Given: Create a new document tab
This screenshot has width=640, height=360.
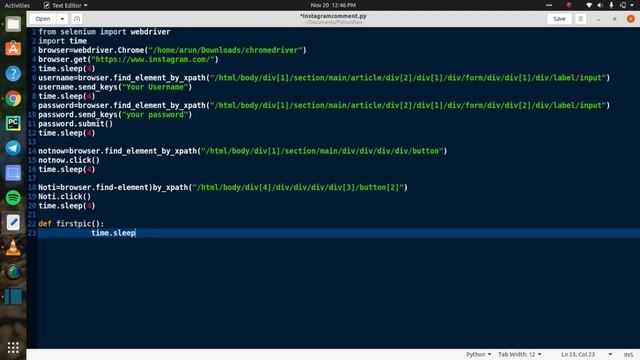Looking at the screenshot, I should click(77, 19).
